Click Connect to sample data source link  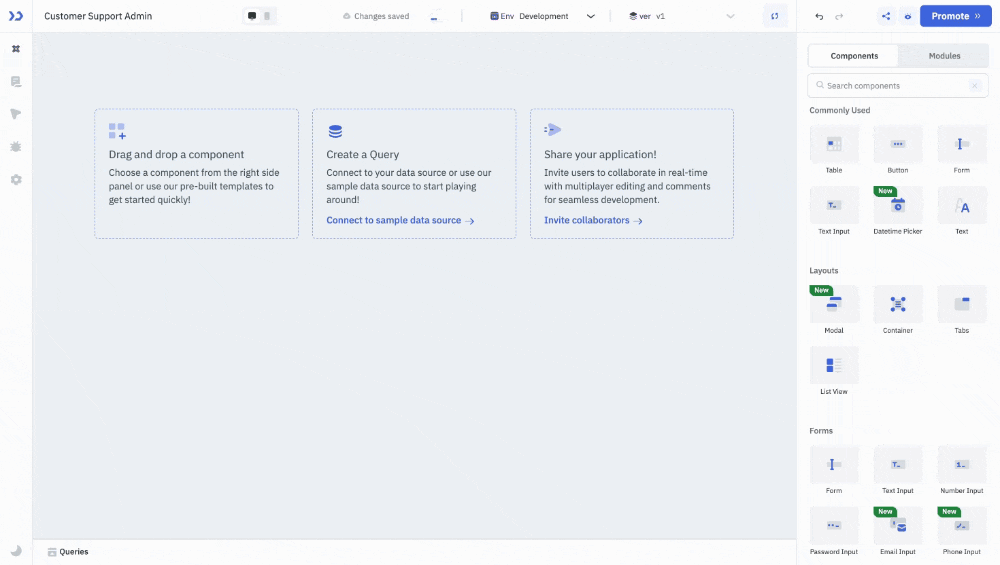[400, 220]
